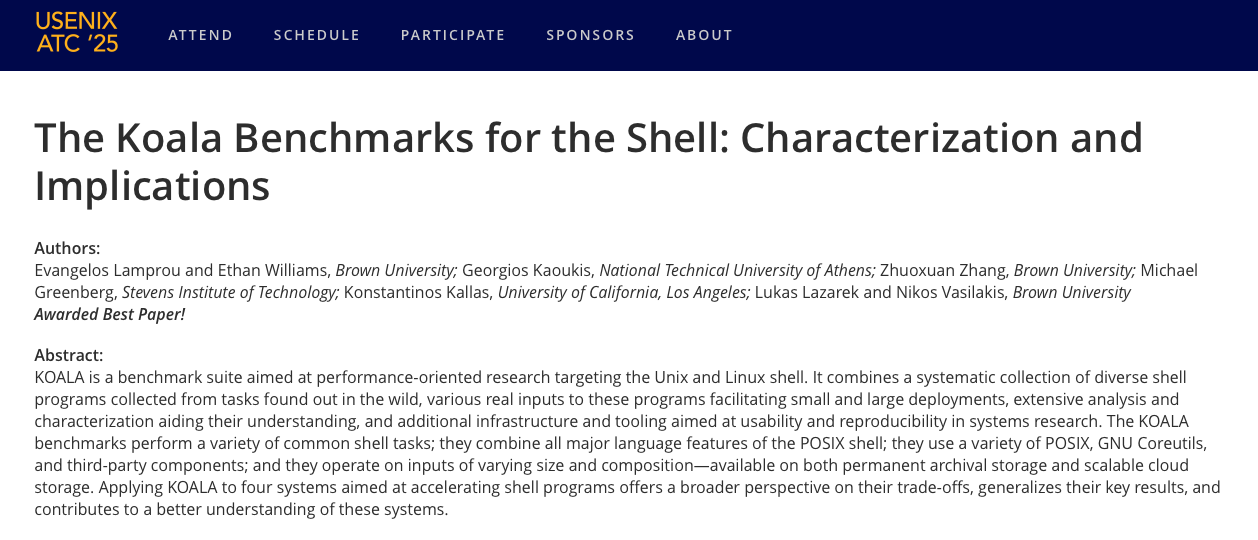
Task: Click the USENIX ATC '25 logo
Action: pyautogui.click(x=77, y=33)
